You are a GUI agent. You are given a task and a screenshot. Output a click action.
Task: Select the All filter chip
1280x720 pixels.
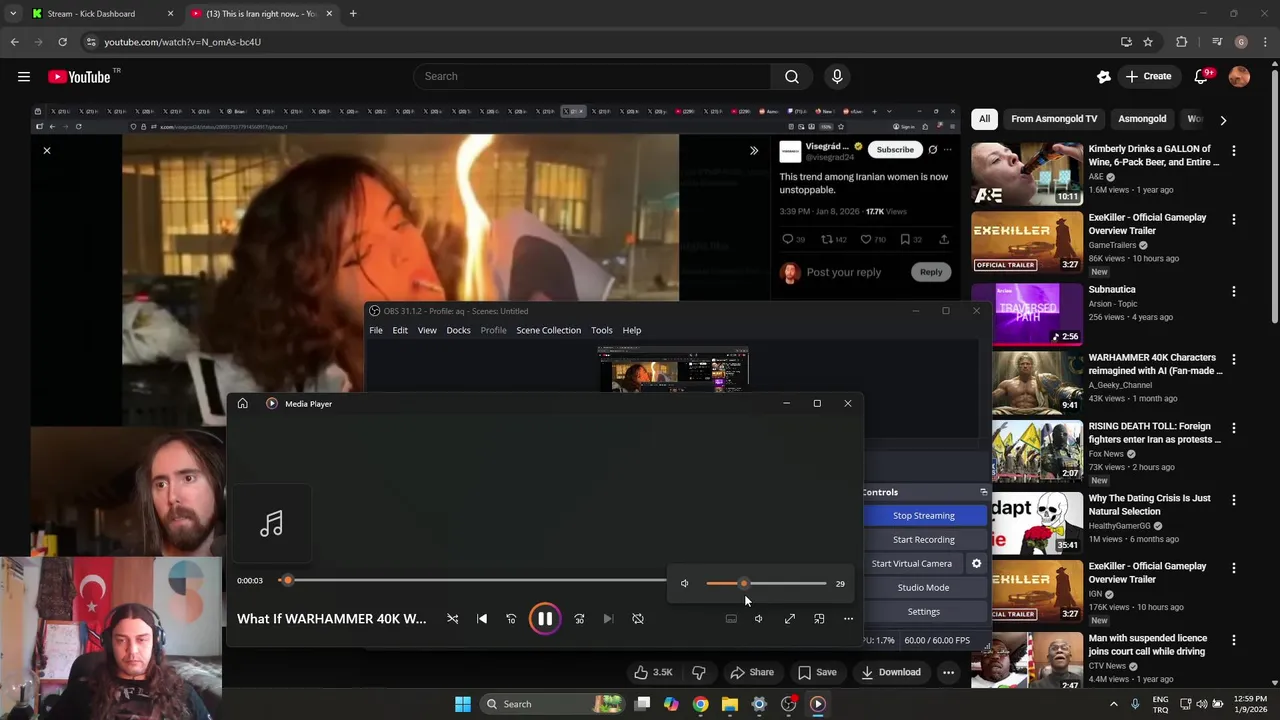(984, 119)
